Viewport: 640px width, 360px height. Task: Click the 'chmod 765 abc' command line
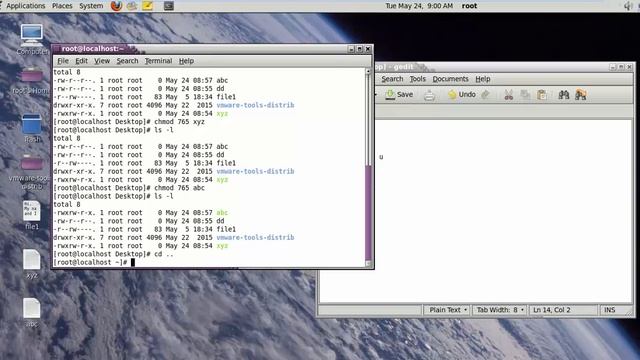point(129,188)
